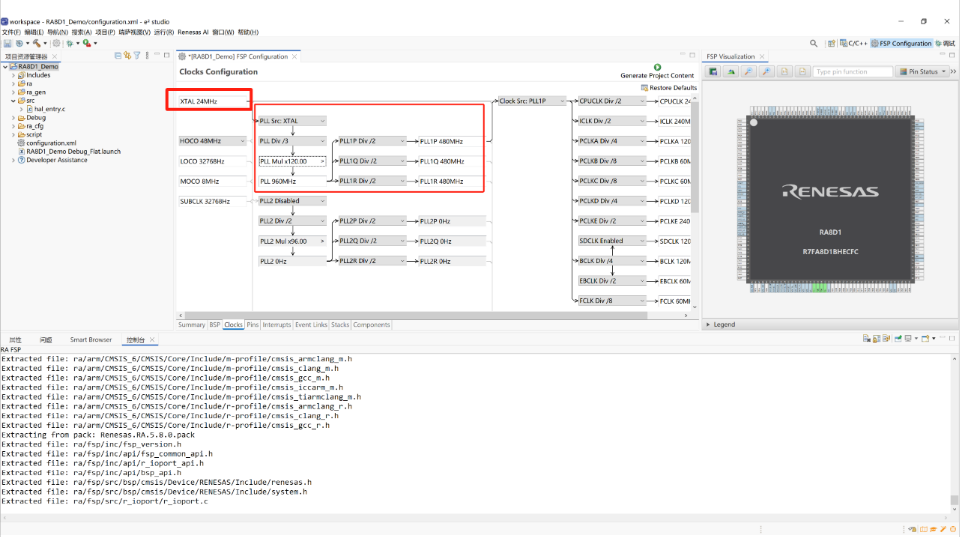
Task: Collapse all in project explorer toolbar
Action: pos(118,56)
